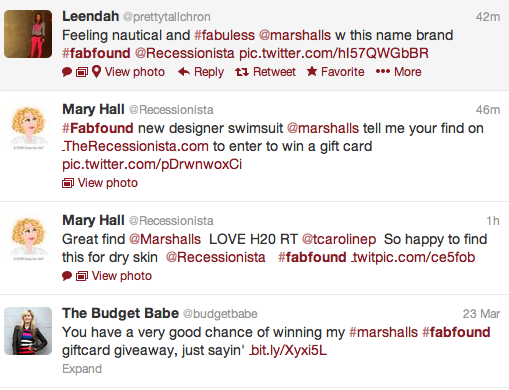The image size is (509, 390).
Task: Click the photo media icon on Leendah's tweet
Action: (82, 72)
